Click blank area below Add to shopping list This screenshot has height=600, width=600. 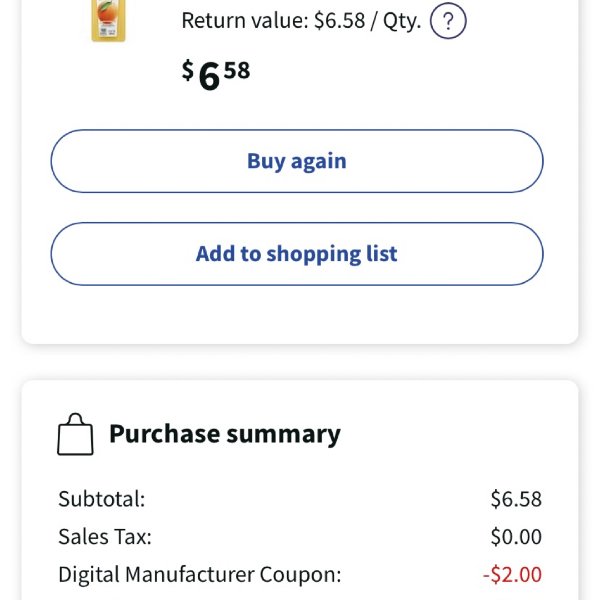coord(297,314)
